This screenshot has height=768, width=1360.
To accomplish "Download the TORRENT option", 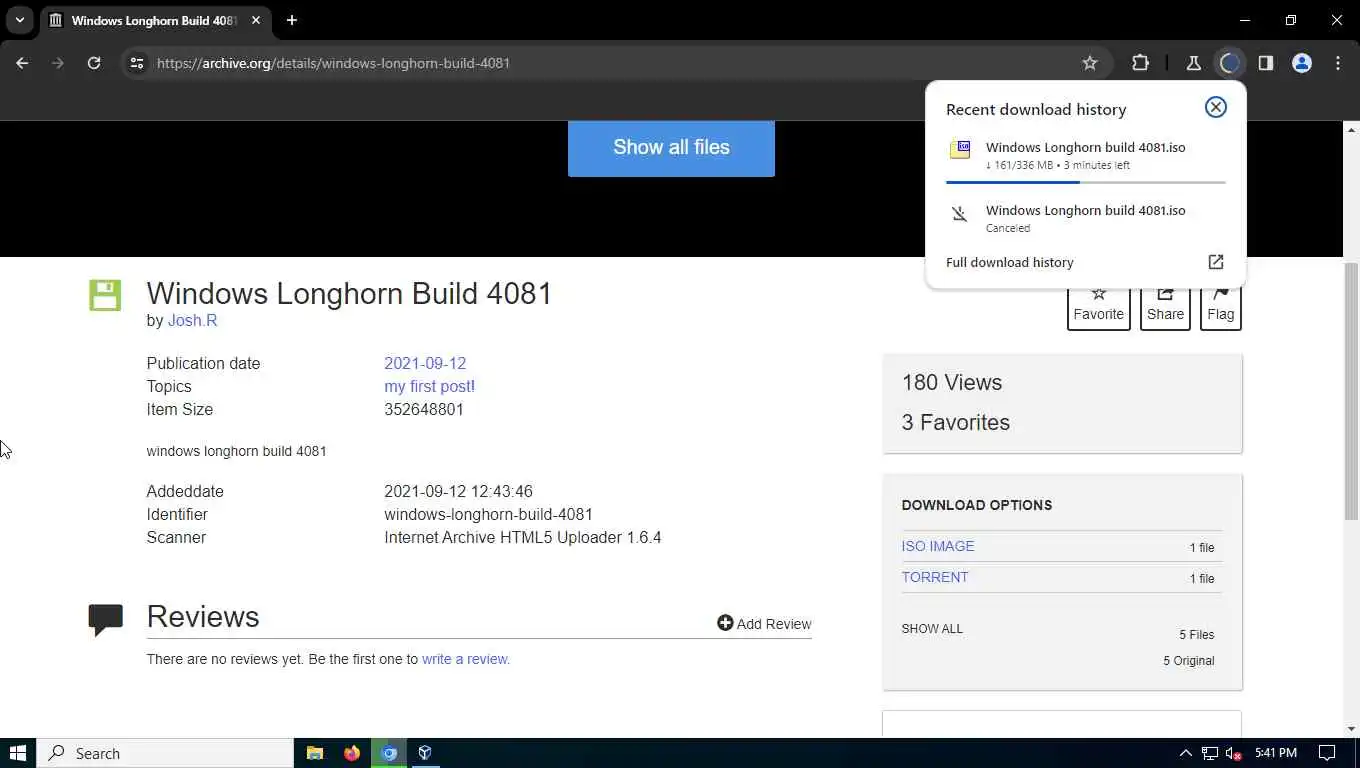I will (935, 577).
